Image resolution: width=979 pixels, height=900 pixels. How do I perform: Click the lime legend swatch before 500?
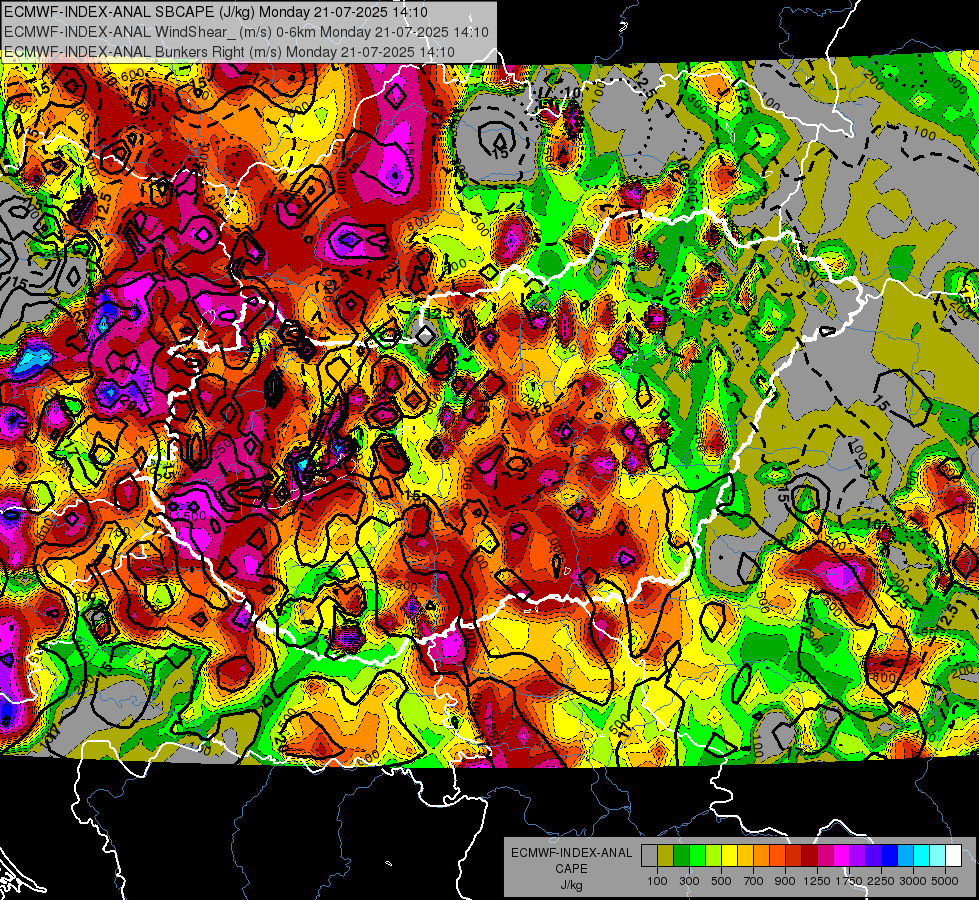[x=713, y=855]
